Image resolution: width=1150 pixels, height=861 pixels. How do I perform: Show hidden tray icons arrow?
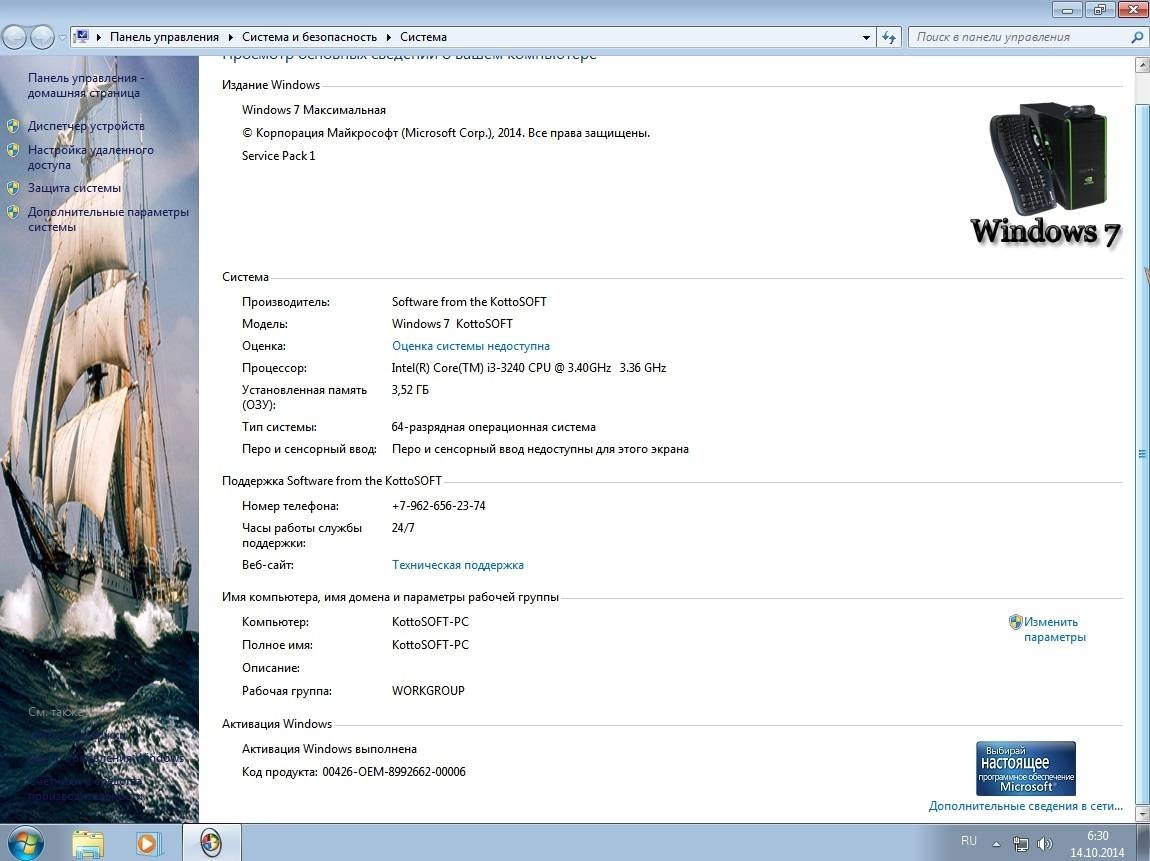click(996, 844)
